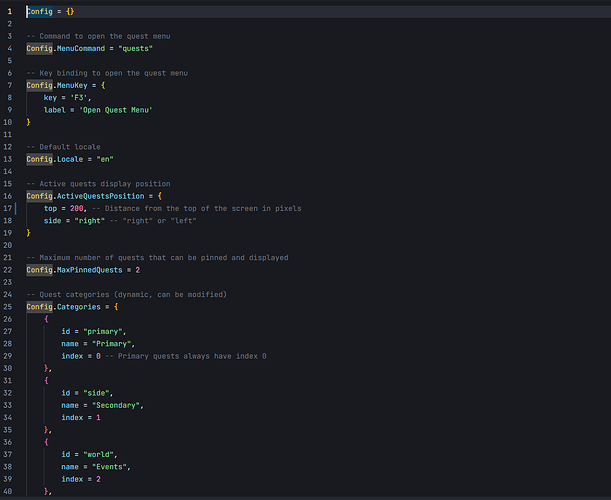
Task: Click the name value "Secondary"
Action: (116, 406)
